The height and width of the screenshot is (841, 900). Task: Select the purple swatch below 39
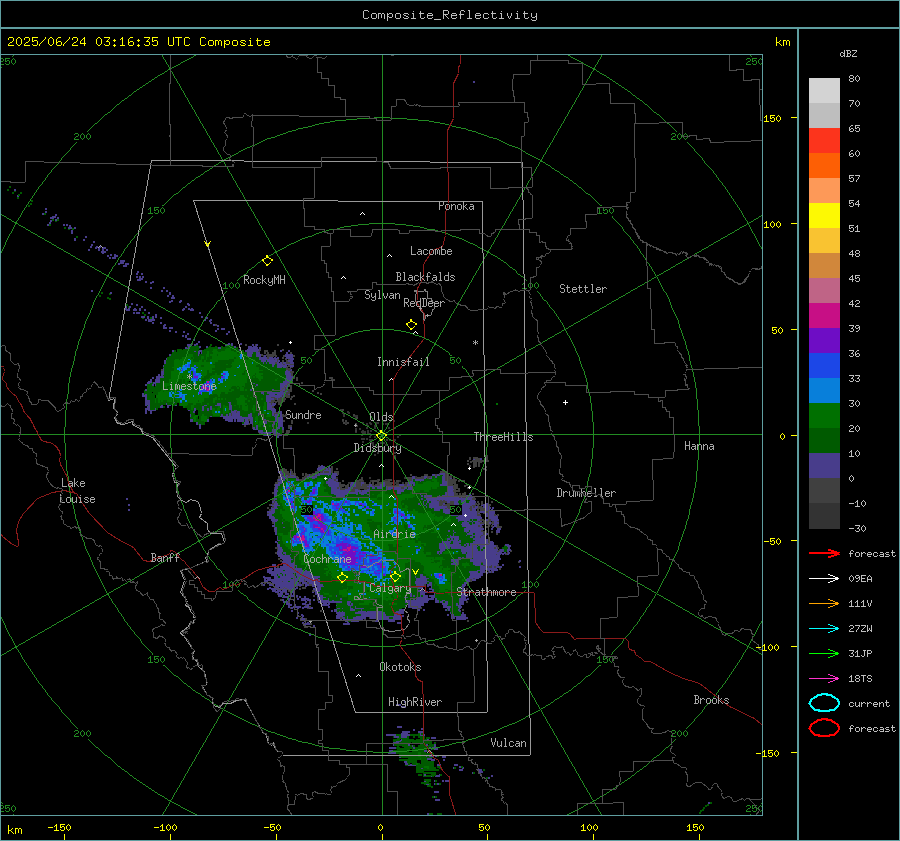coord(824,340)
